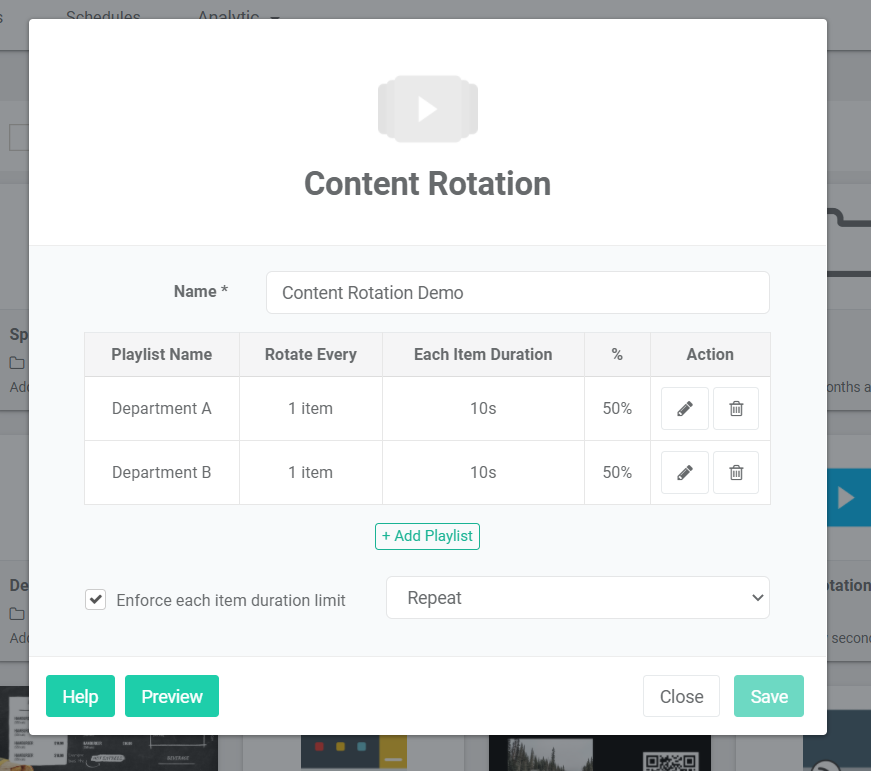
Task: Click trash icon for Department B
Action: (x=736, y=472)
